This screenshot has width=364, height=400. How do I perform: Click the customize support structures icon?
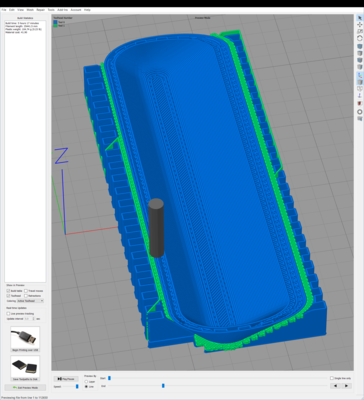(360, 119)
